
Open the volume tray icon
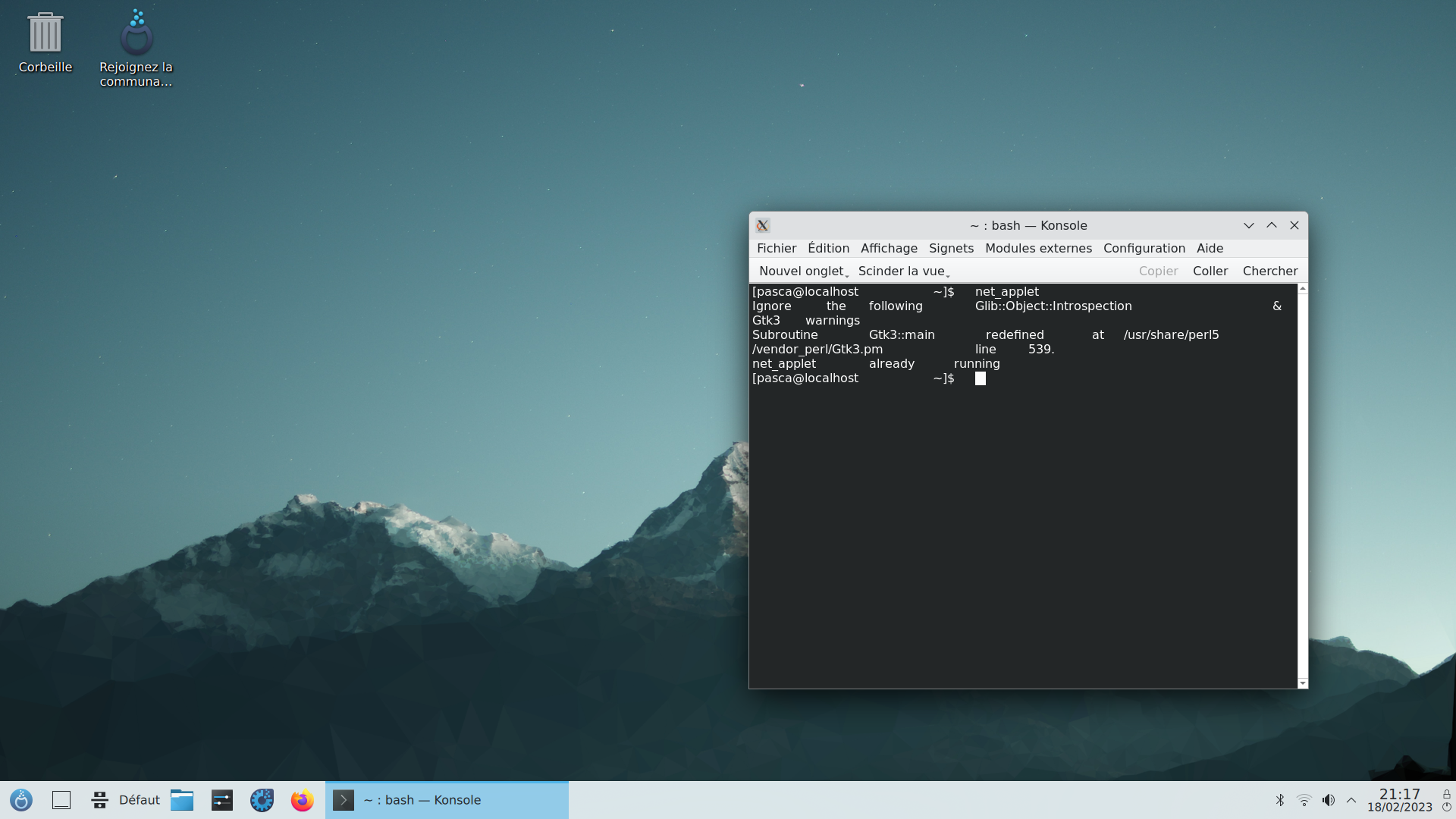pos(1329,800)
